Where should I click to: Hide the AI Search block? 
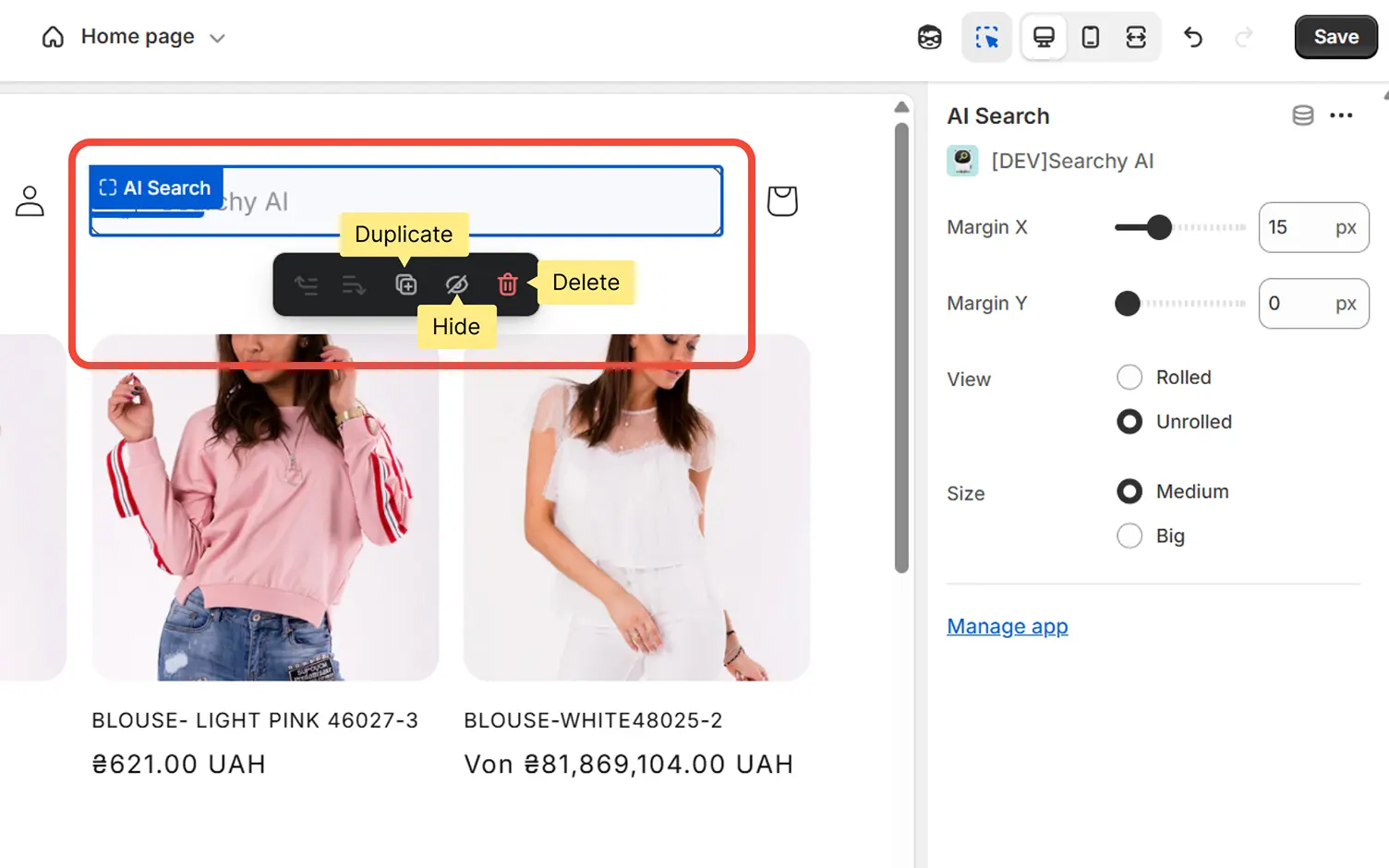(x=457, y=284)
